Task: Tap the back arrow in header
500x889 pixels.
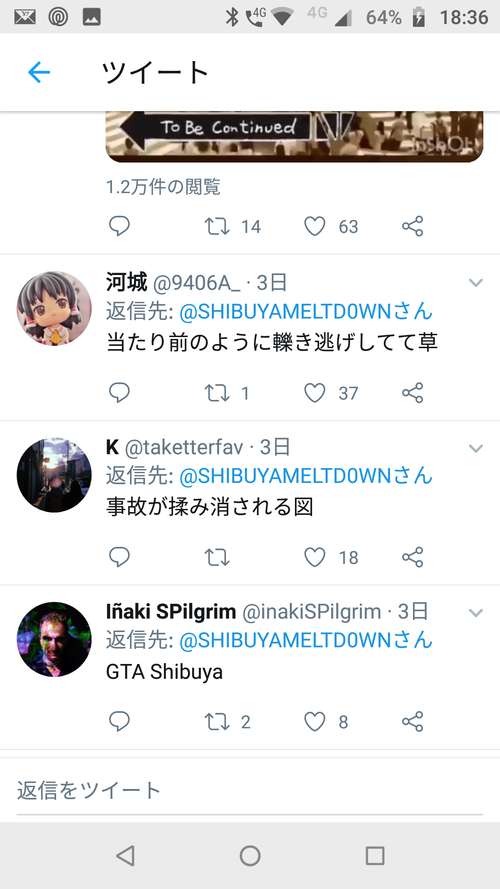Action: point(39,73)
